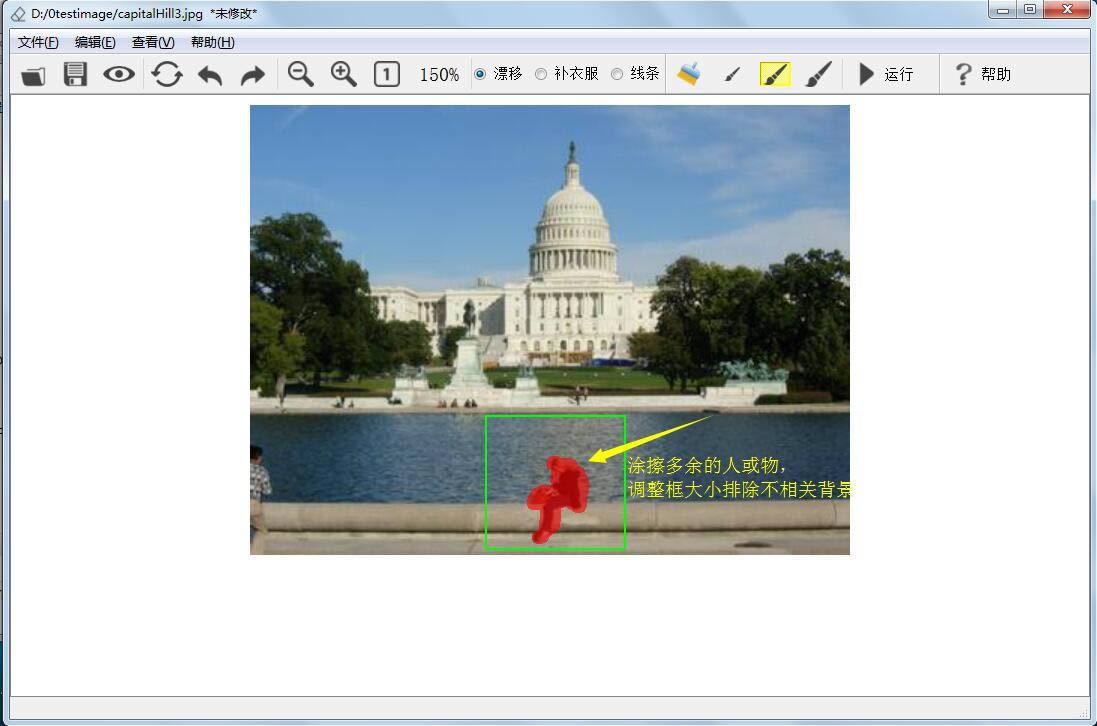Image resolution: width=1097 pixels, height=726 pixels.
Task: Select the 补衣服 radio option
Action: tap(567, 73)
